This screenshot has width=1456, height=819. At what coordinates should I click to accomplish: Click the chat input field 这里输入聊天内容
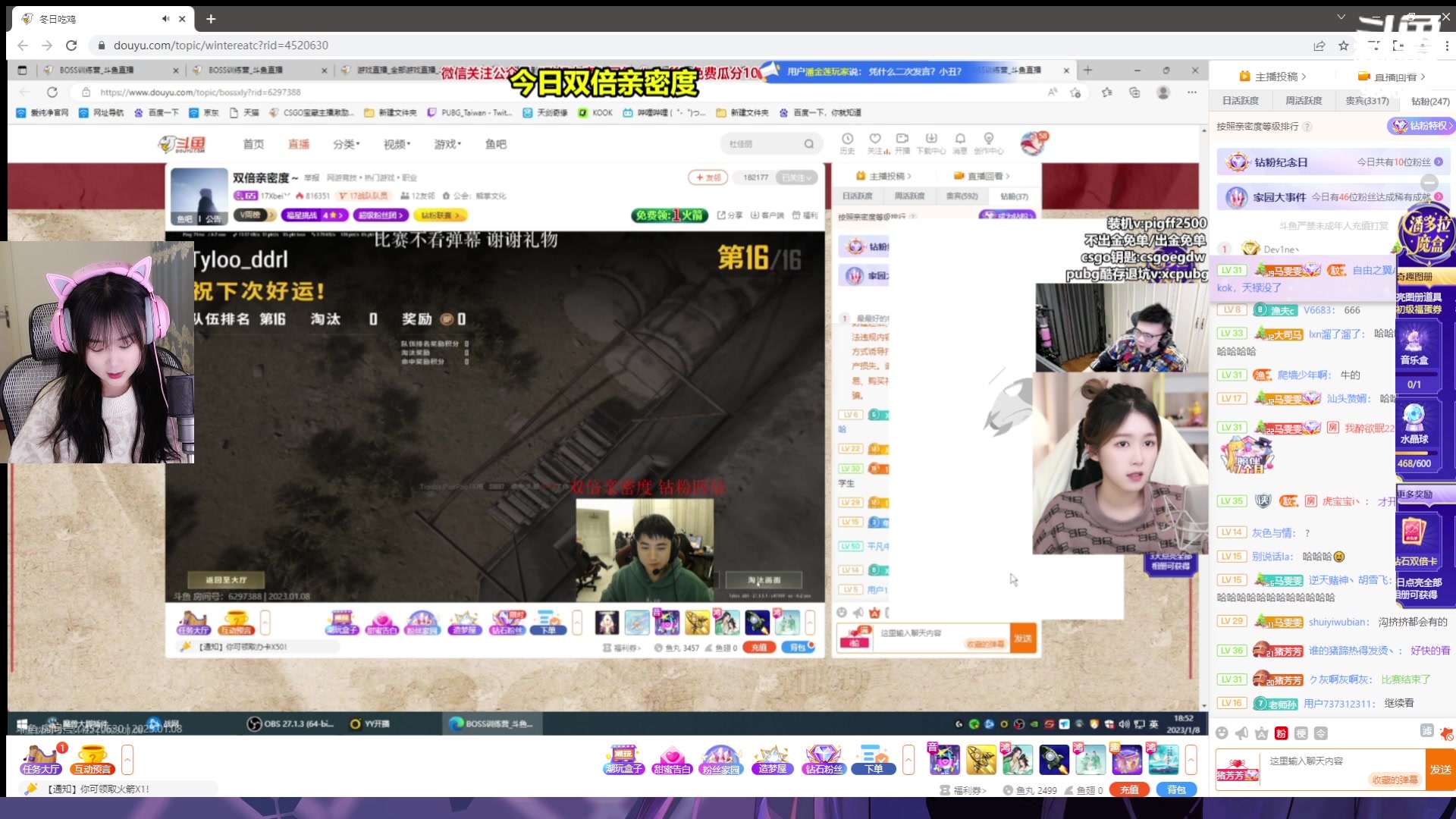[1307, 761]
